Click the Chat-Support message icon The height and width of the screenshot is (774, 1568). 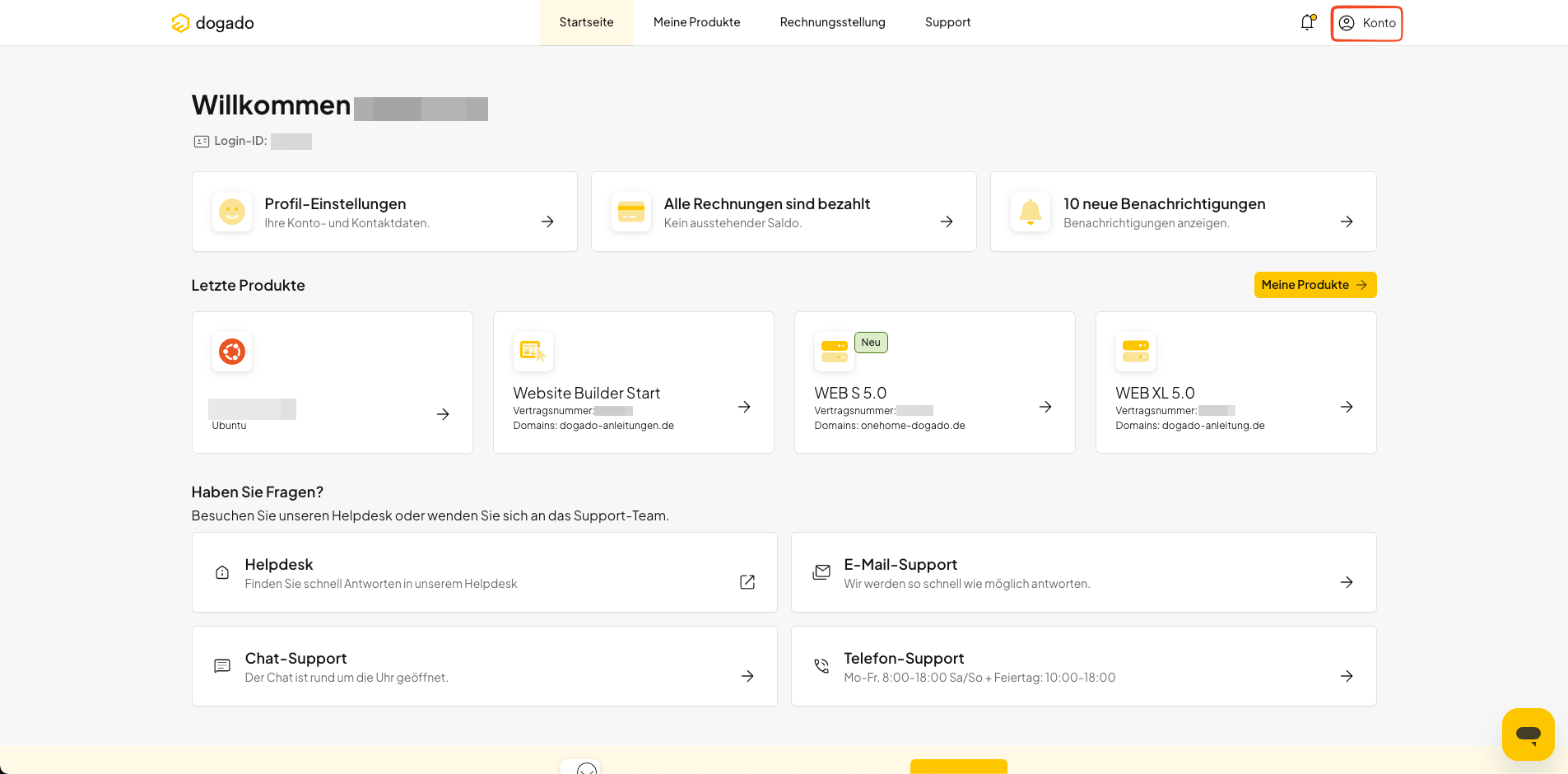pyautogui.click(x=222, y=666)
